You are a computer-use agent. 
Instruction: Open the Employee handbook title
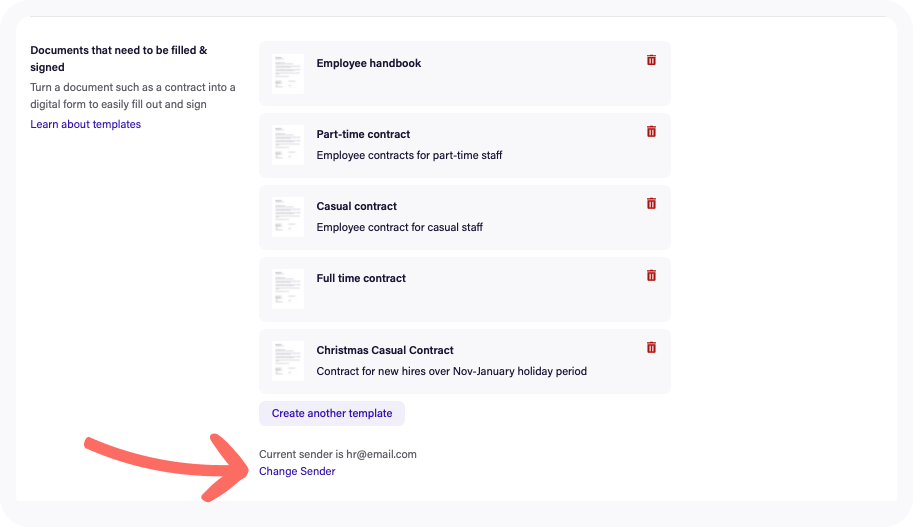pos(369,63)
